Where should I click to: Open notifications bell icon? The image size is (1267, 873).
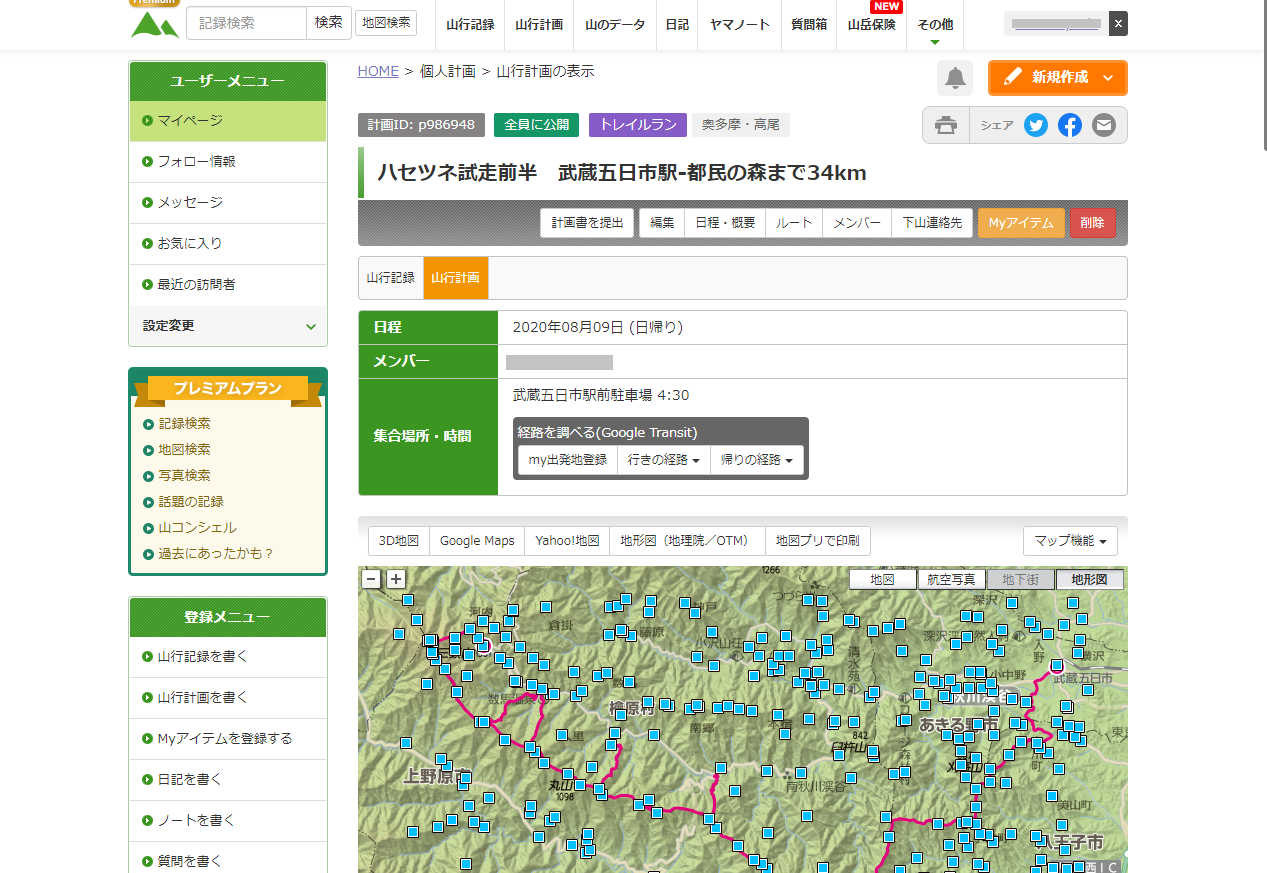click(955, 78)
